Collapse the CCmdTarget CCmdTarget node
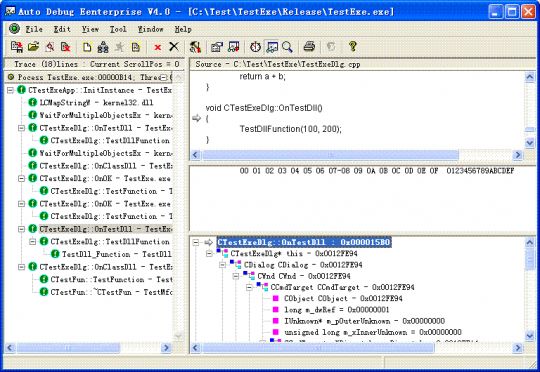The width and height of the screenshot is (540, 372). (x=249, y=287)
